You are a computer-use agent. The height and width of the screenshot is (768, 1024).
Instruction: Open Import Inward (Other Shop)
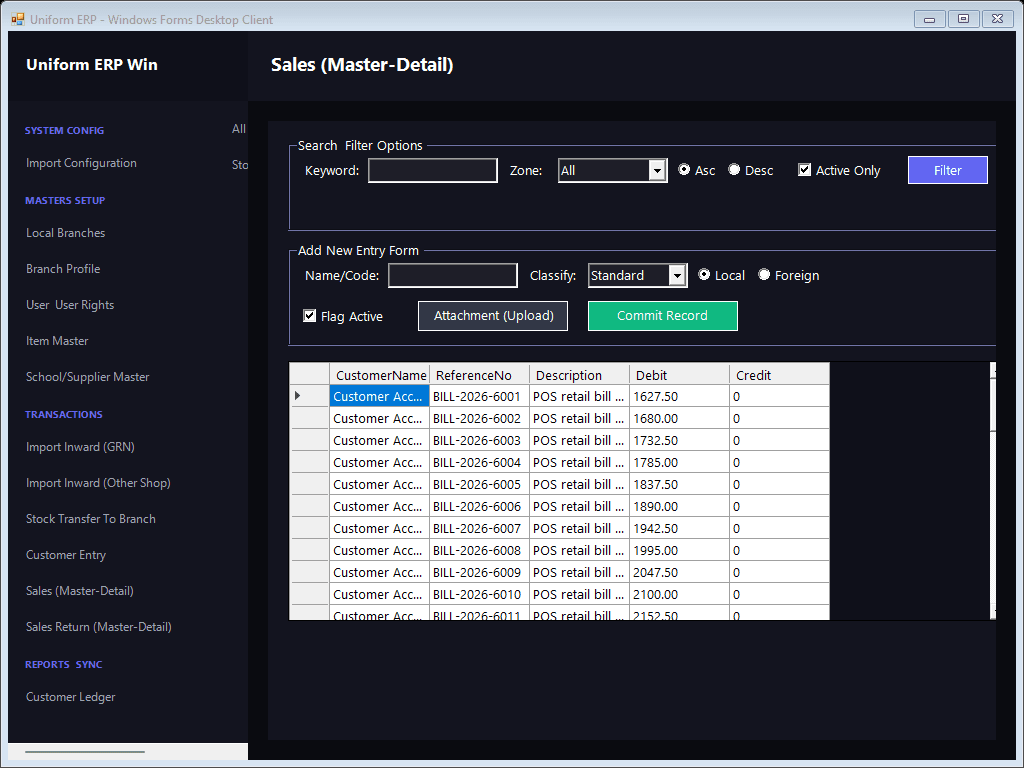(98, 483)
